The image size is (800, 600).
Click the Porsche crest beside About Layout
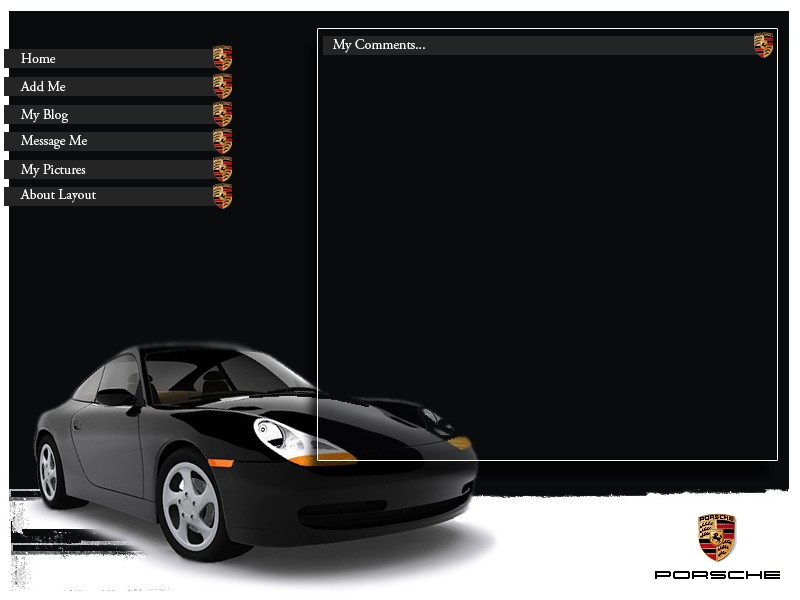click(x=222, y=196)
